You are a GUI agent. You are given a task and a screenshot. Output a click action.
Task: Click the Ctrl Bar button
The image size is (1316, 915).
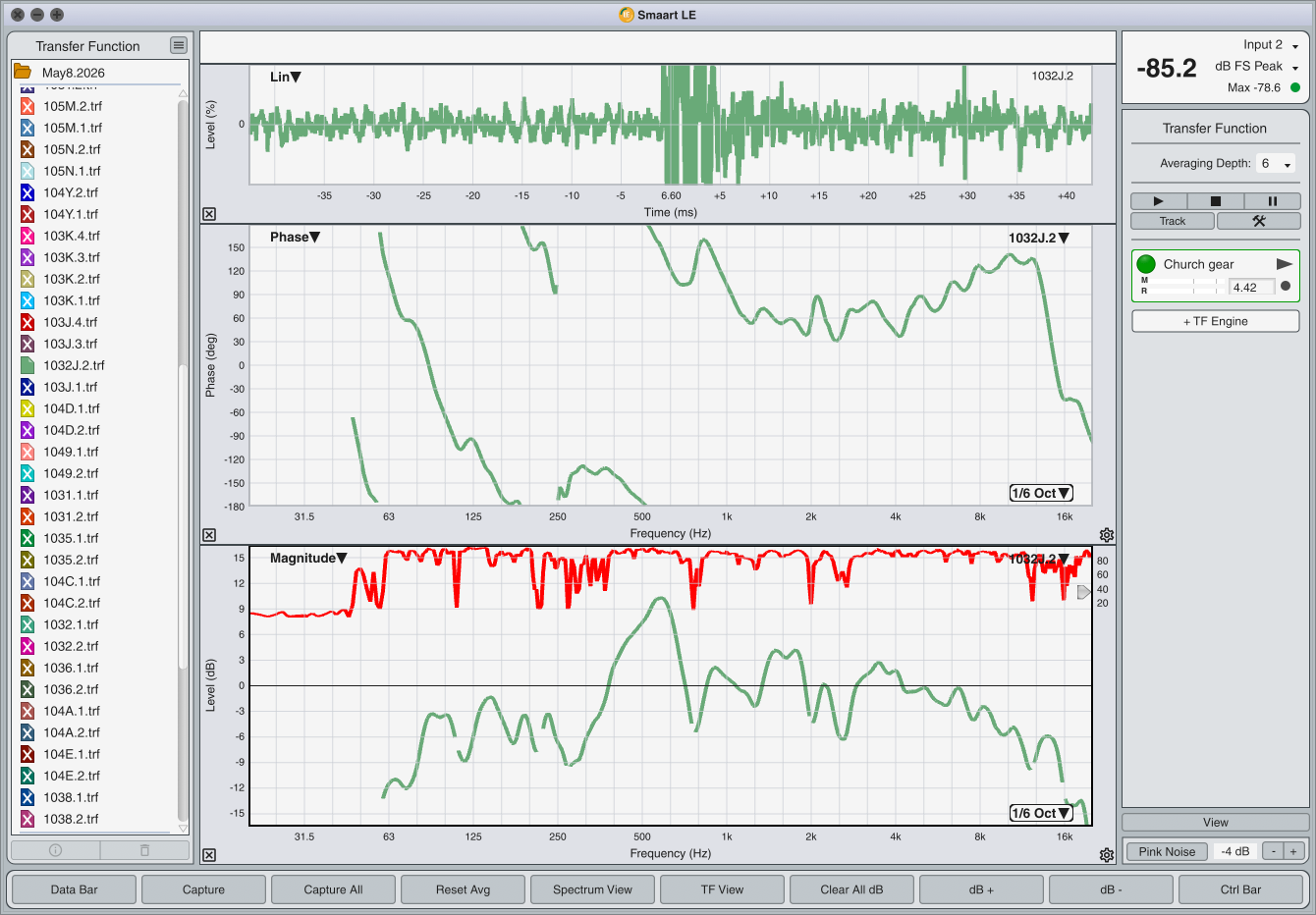tap(1240, 889)
